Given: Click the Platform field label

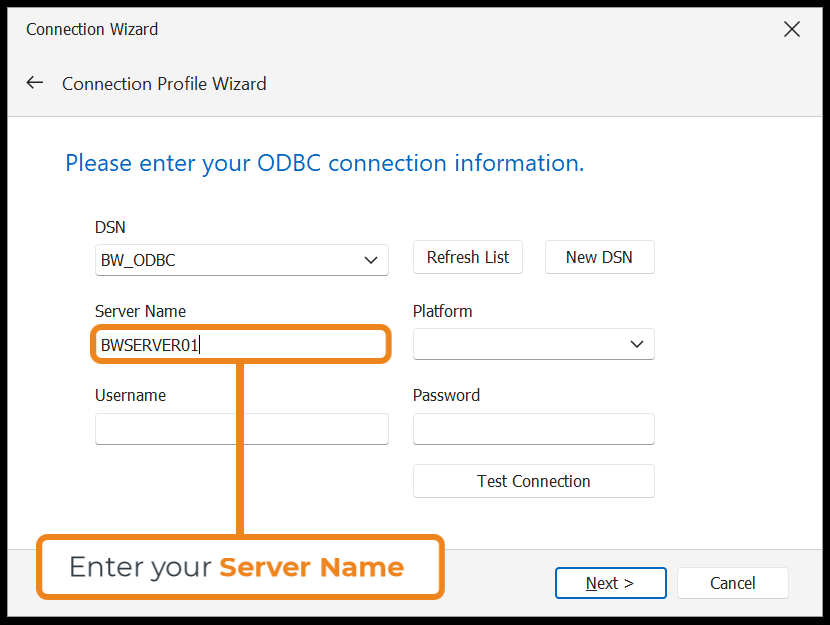Looking at the screenshot, I should tap(442, 311).
